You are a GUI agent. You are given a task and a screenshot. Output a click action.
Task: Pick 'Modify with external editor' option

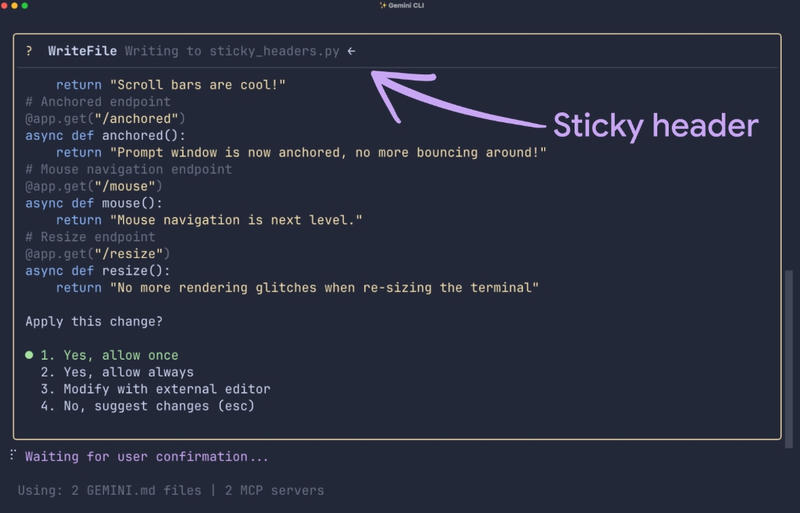pos(155,389)
